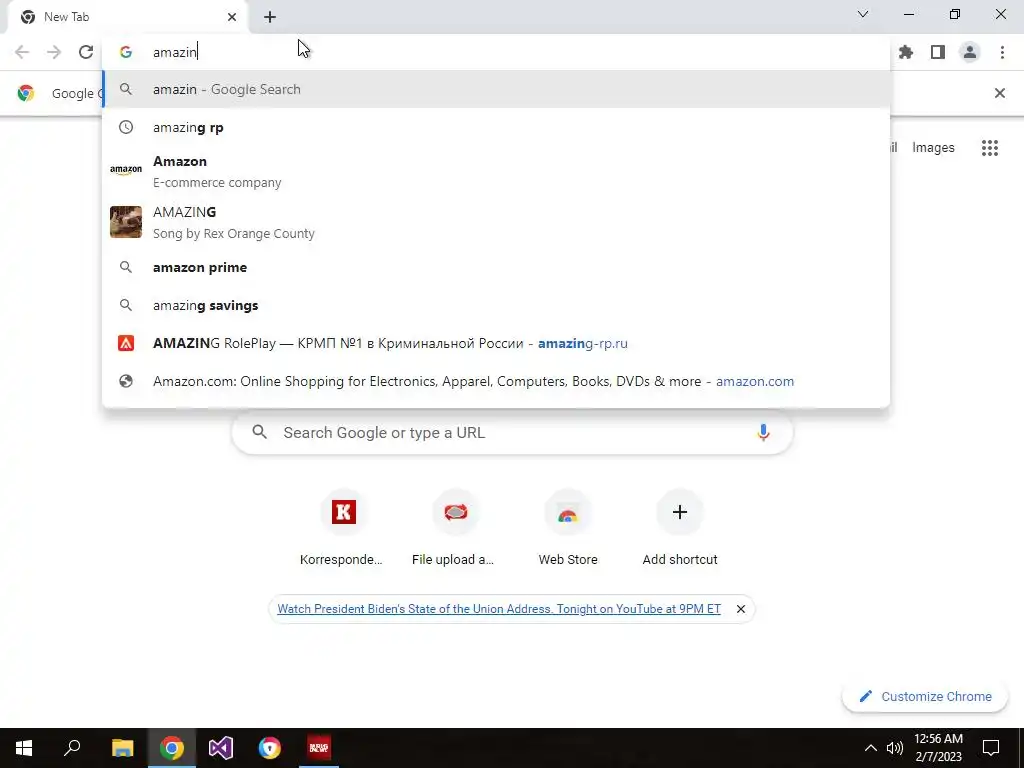Open the profile avatar icon
This screenshot has height=768, width=1024.
(x=970, y=52)
